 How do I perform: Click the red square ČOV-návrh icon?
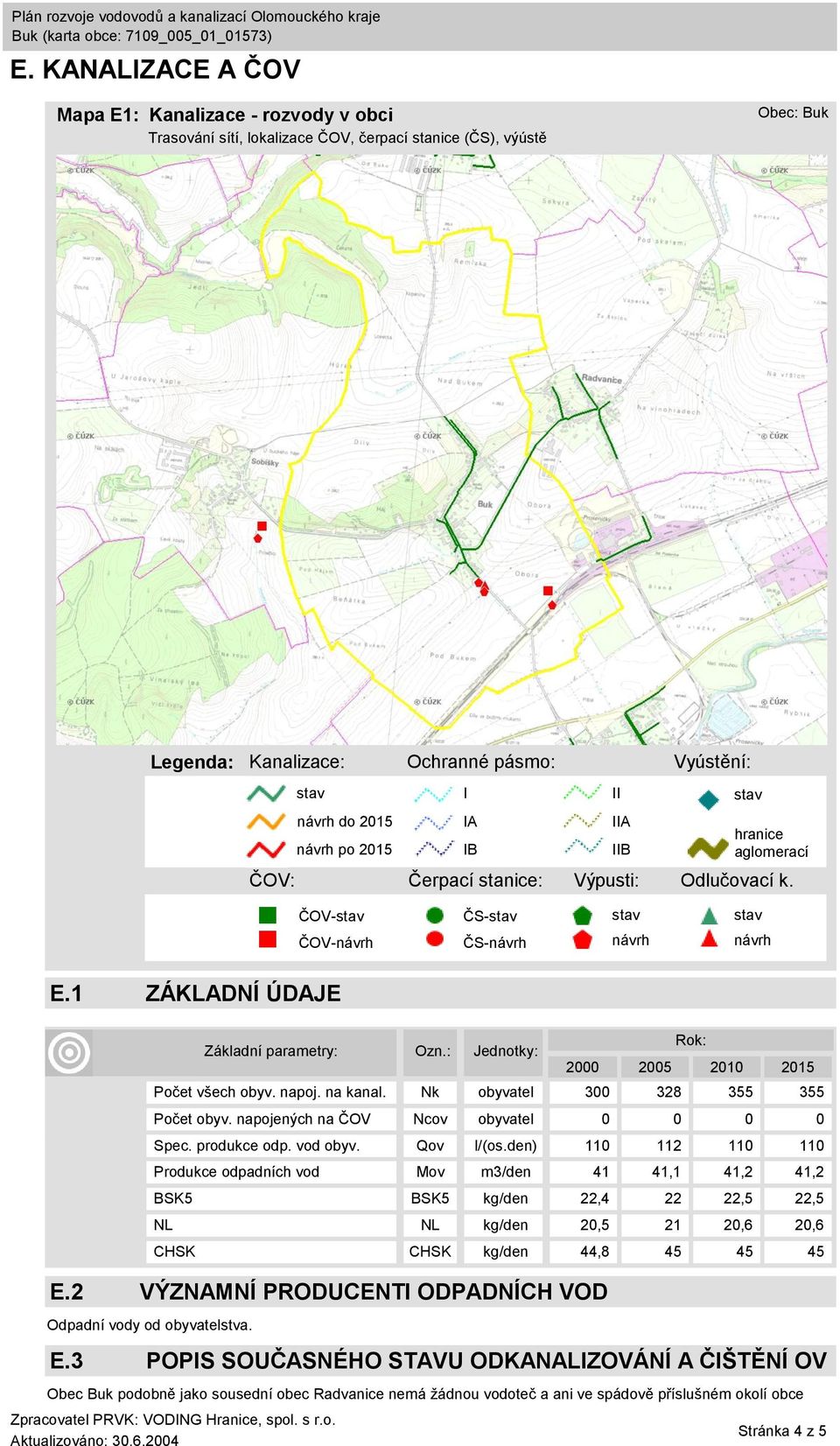pos(268,939)
